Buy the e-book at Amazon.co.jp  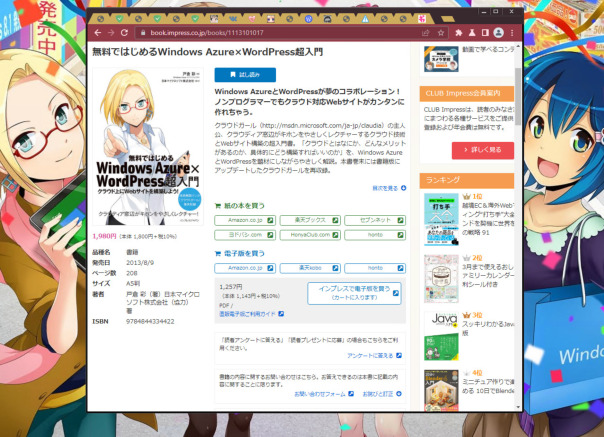[x=245, y=268]
